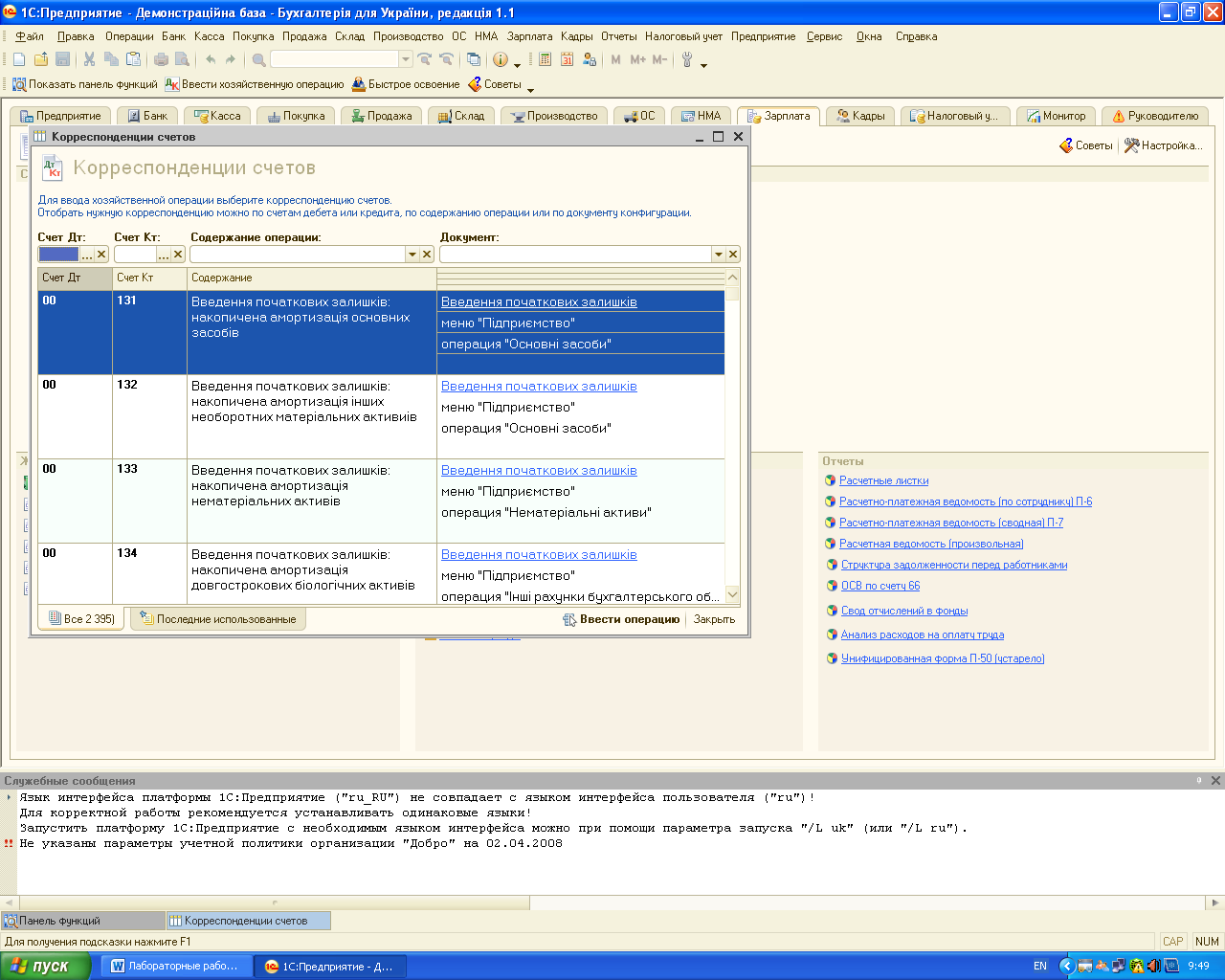Switch to Панель функций window tab

[83, 921]
